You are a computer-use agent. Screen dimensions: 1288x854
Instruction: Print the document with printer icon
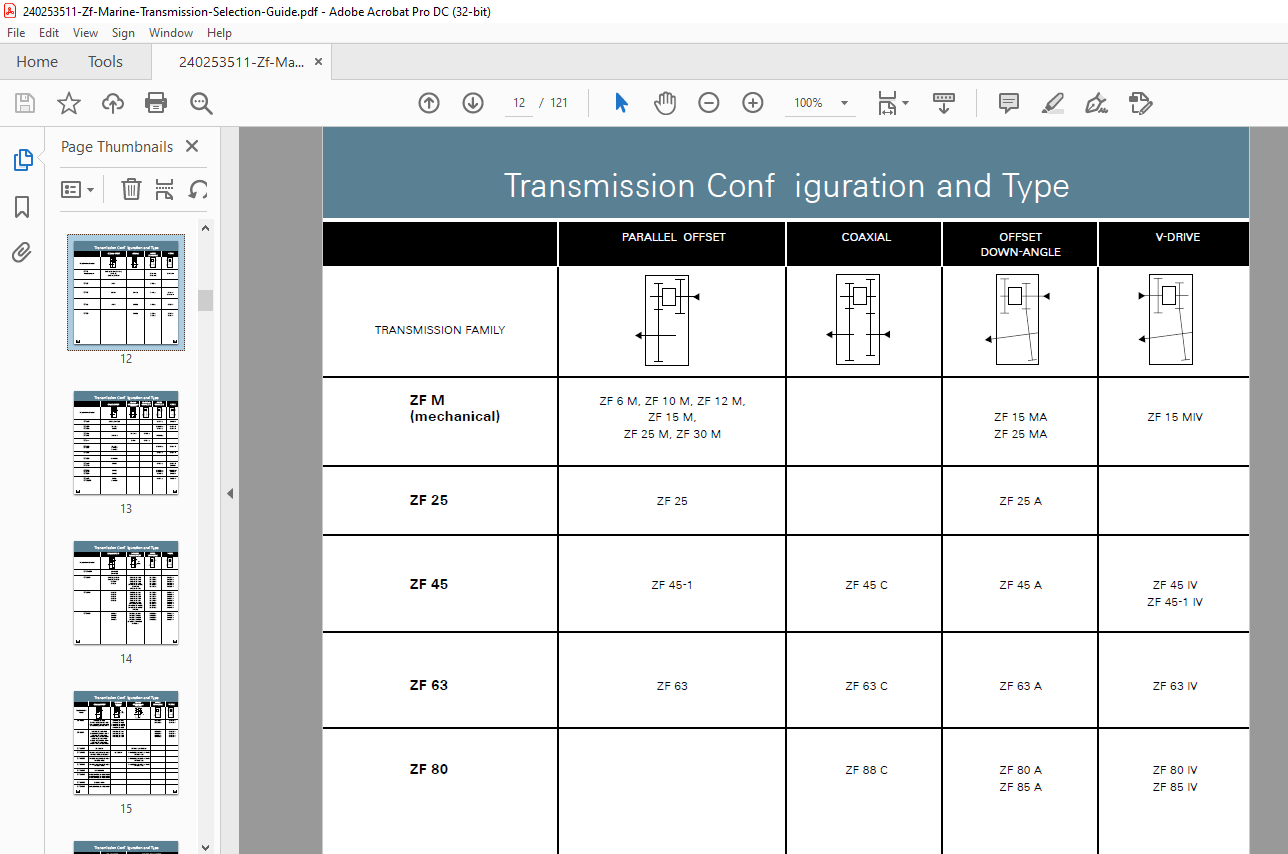[x=156, y=103]
